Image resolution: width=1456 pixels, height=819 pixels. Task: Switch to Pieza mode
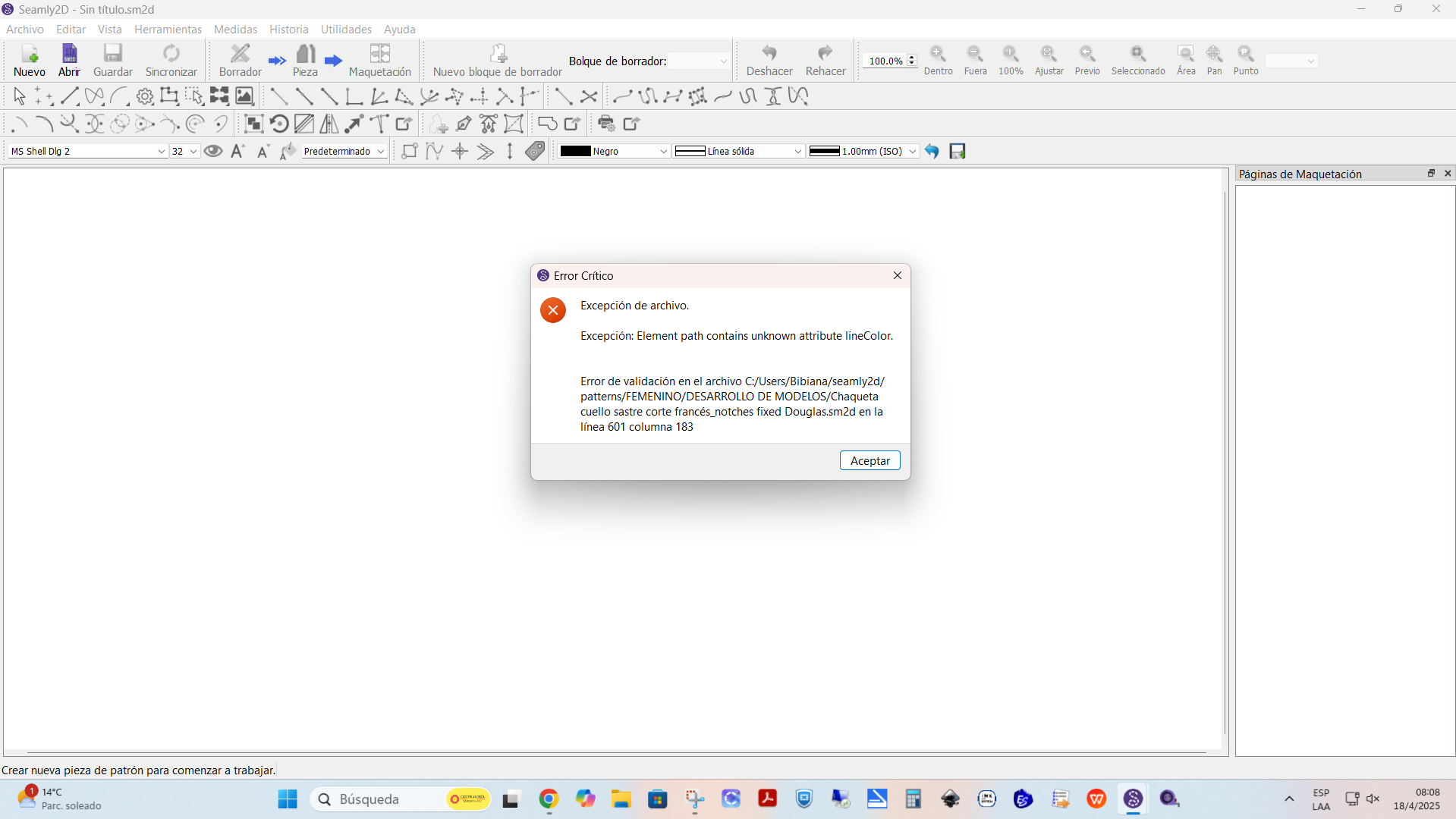(x=305, y=61)
